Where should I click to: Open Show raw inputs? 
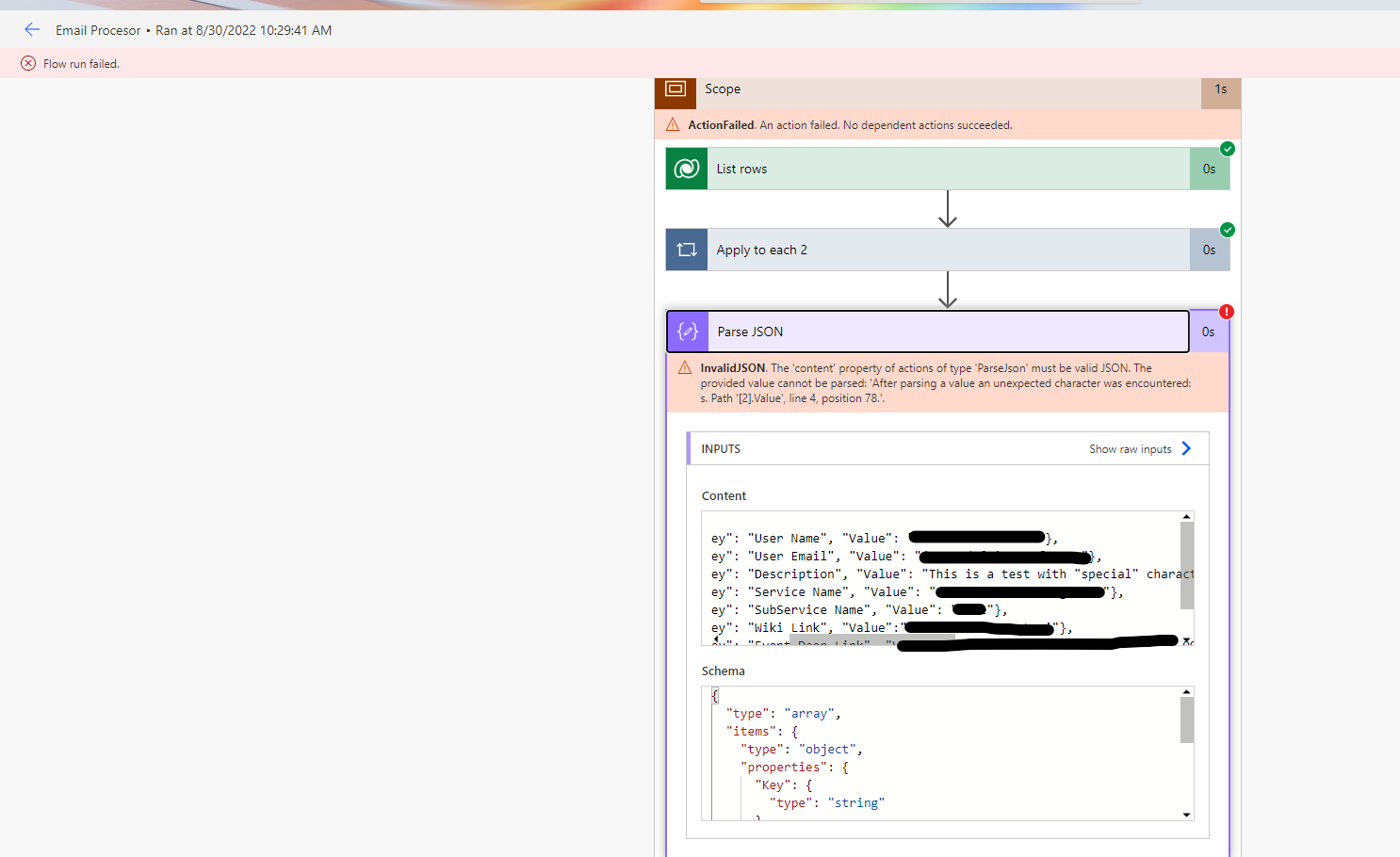click(1132, 448)
